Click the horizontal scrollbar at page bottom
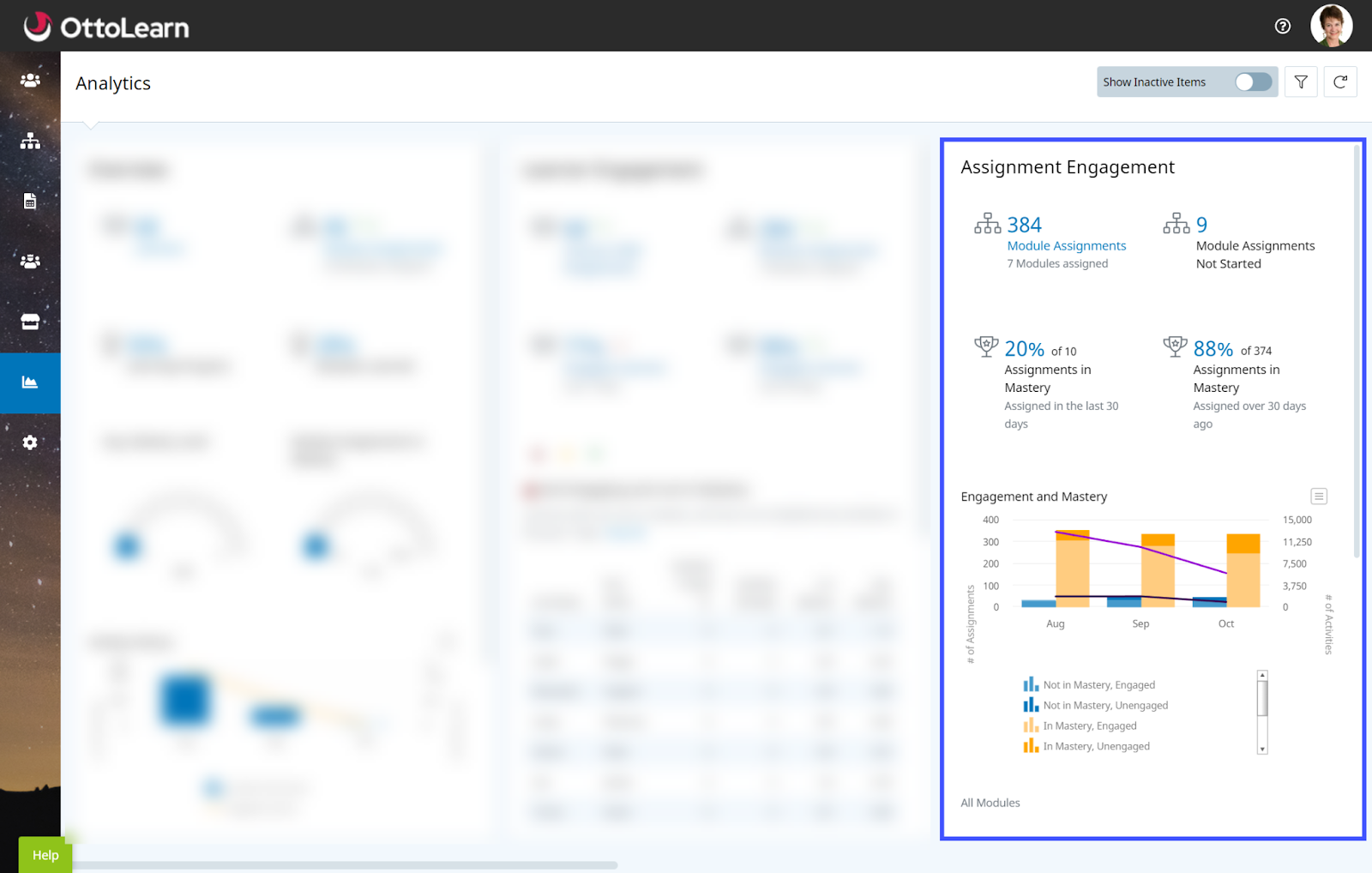Image resolution: width=1372 pixels, height=873 pixels. [345, 865]
